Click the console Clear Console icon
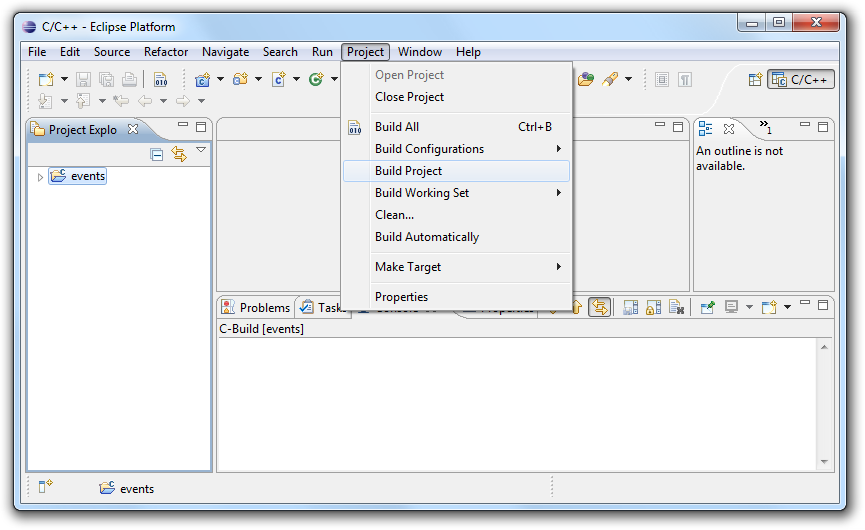This screenshot has width=865, height=530. tap(677, 307)
